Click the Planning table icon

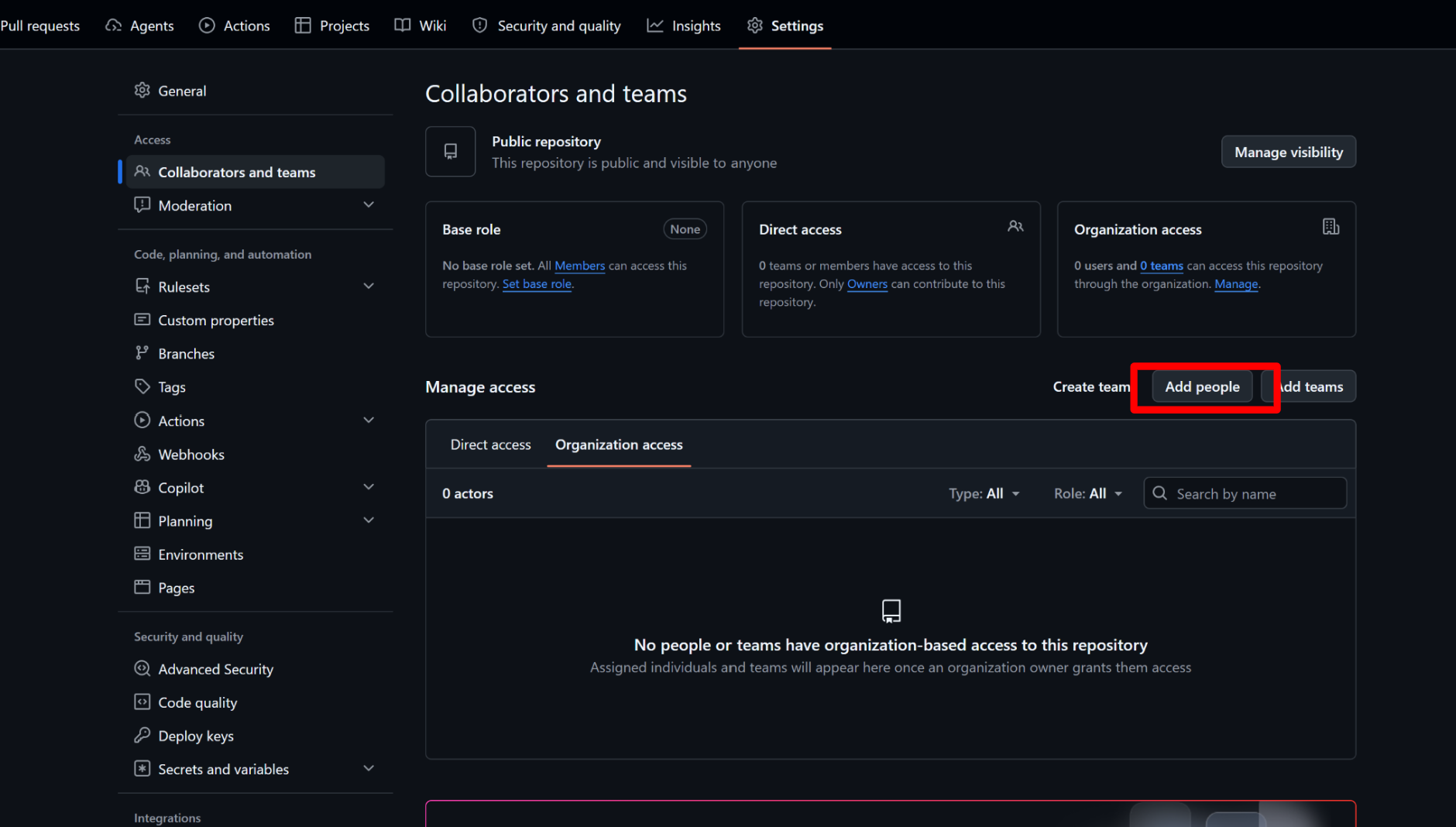click(x=142, y=520)
